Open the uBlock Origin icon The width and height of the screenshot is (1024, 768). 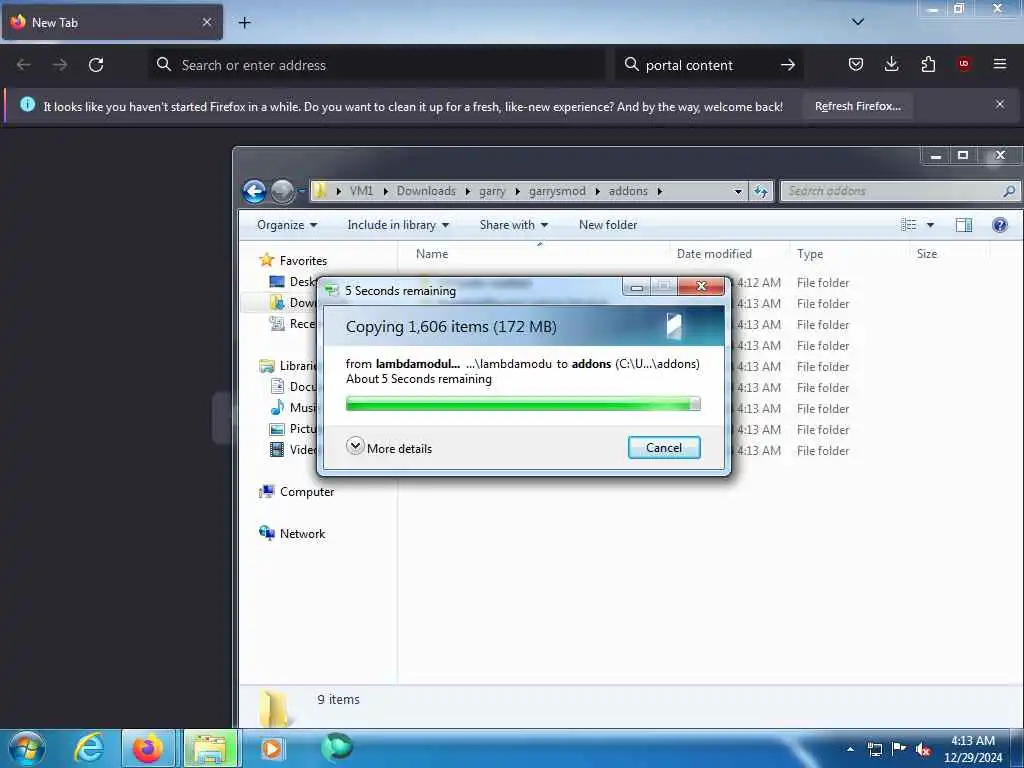tap(964, 64)
